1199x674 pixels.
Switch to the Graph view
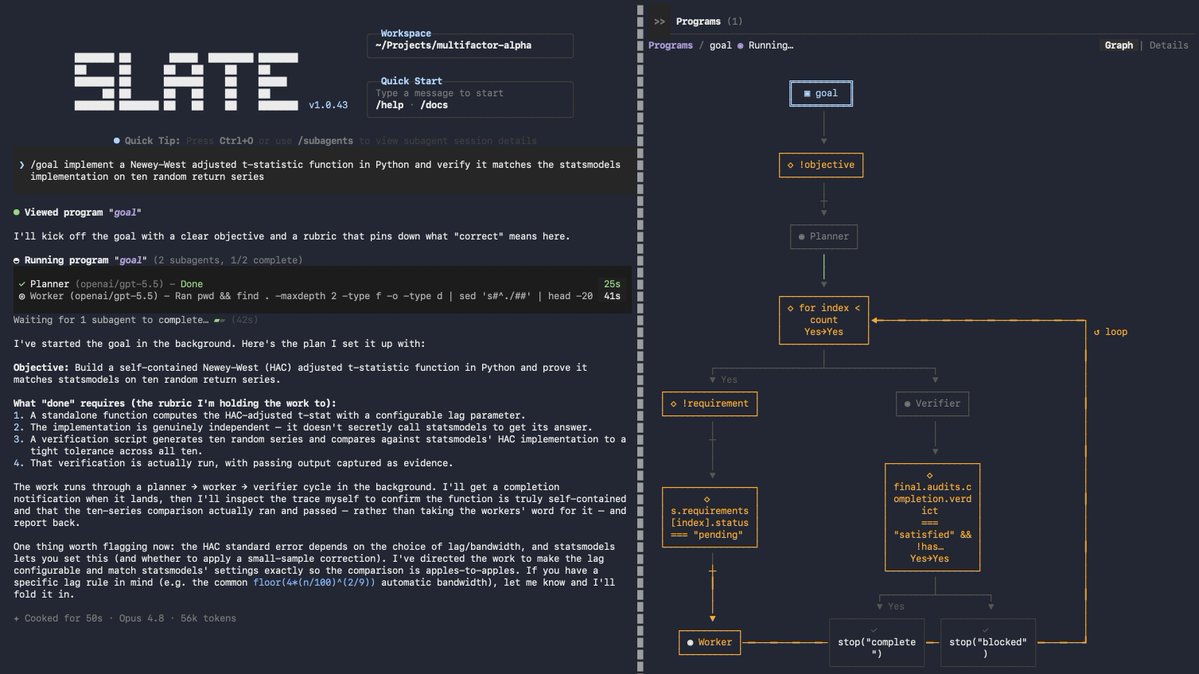pos(1118,45)
